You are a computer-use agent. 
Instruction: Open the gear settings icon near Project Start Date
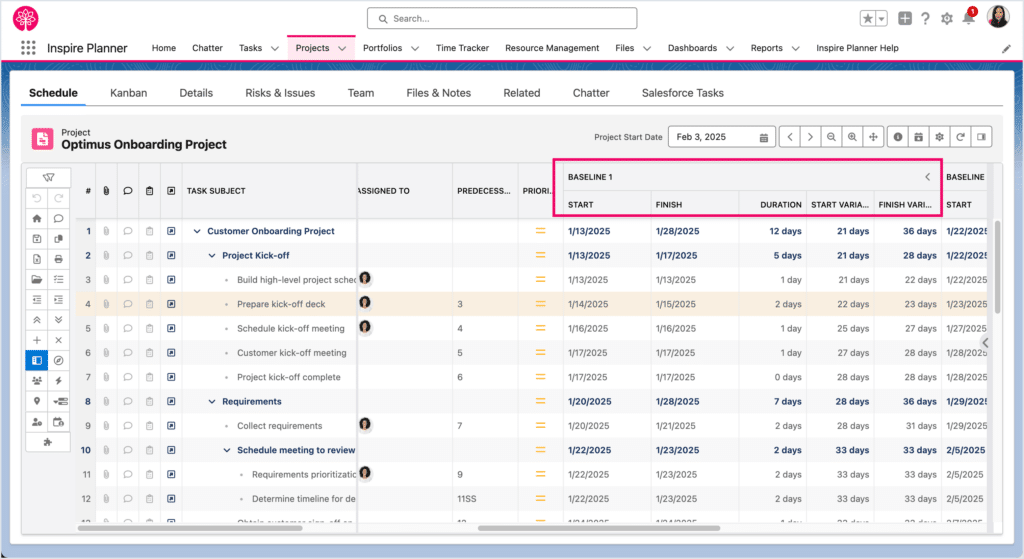939,136
